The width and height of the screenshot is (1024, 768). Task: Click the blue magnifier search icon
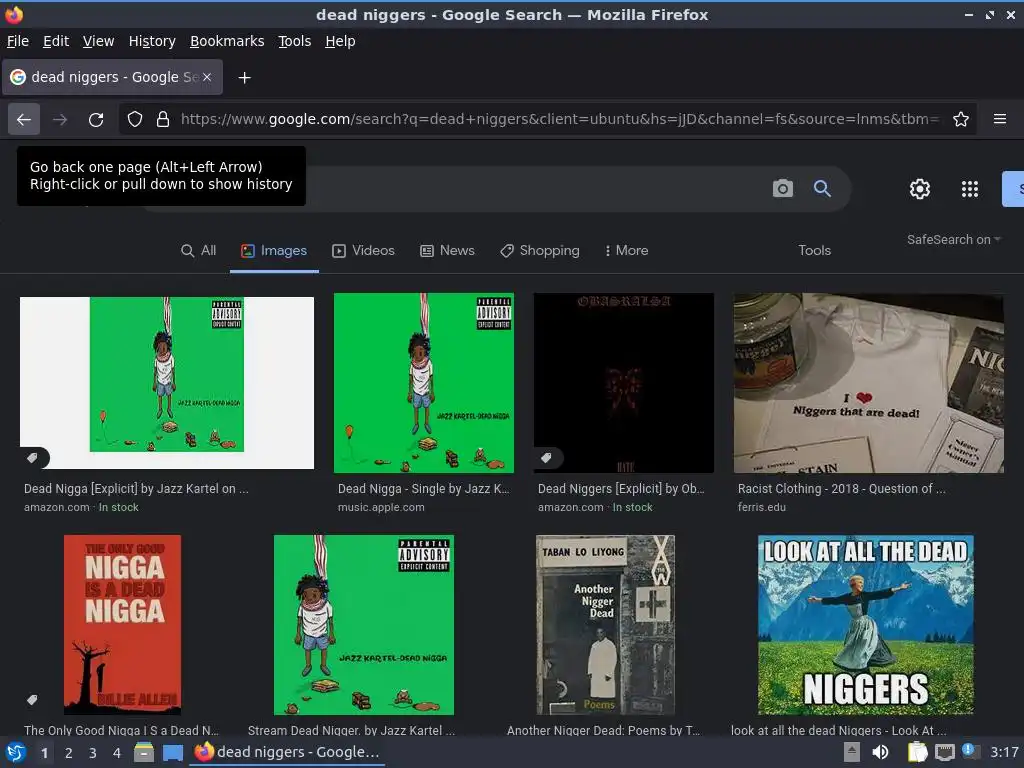pos(822,189)
